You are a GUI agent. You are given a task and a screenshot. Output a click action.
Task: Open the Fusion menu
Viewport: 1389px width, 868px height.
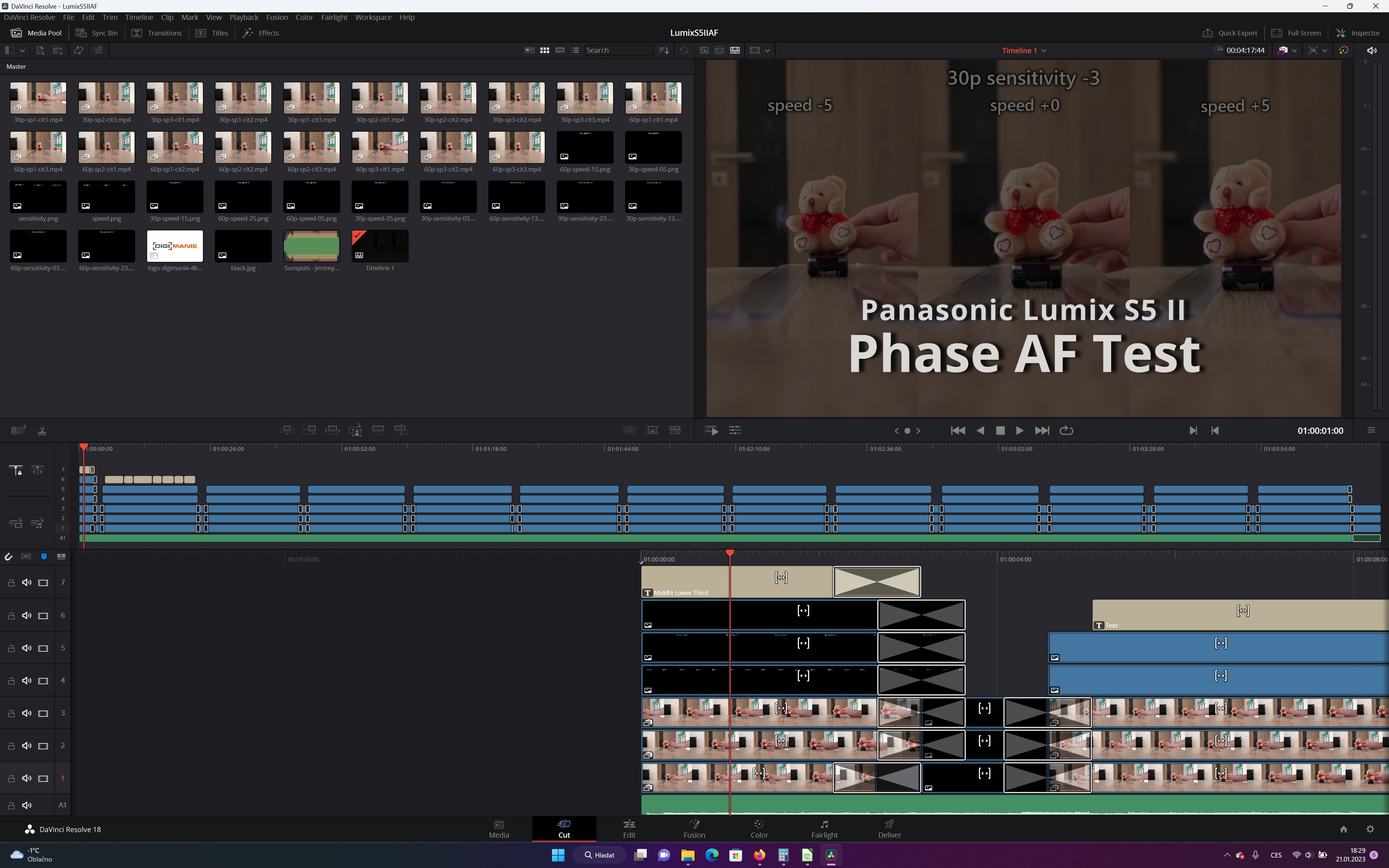click(277, 17)
